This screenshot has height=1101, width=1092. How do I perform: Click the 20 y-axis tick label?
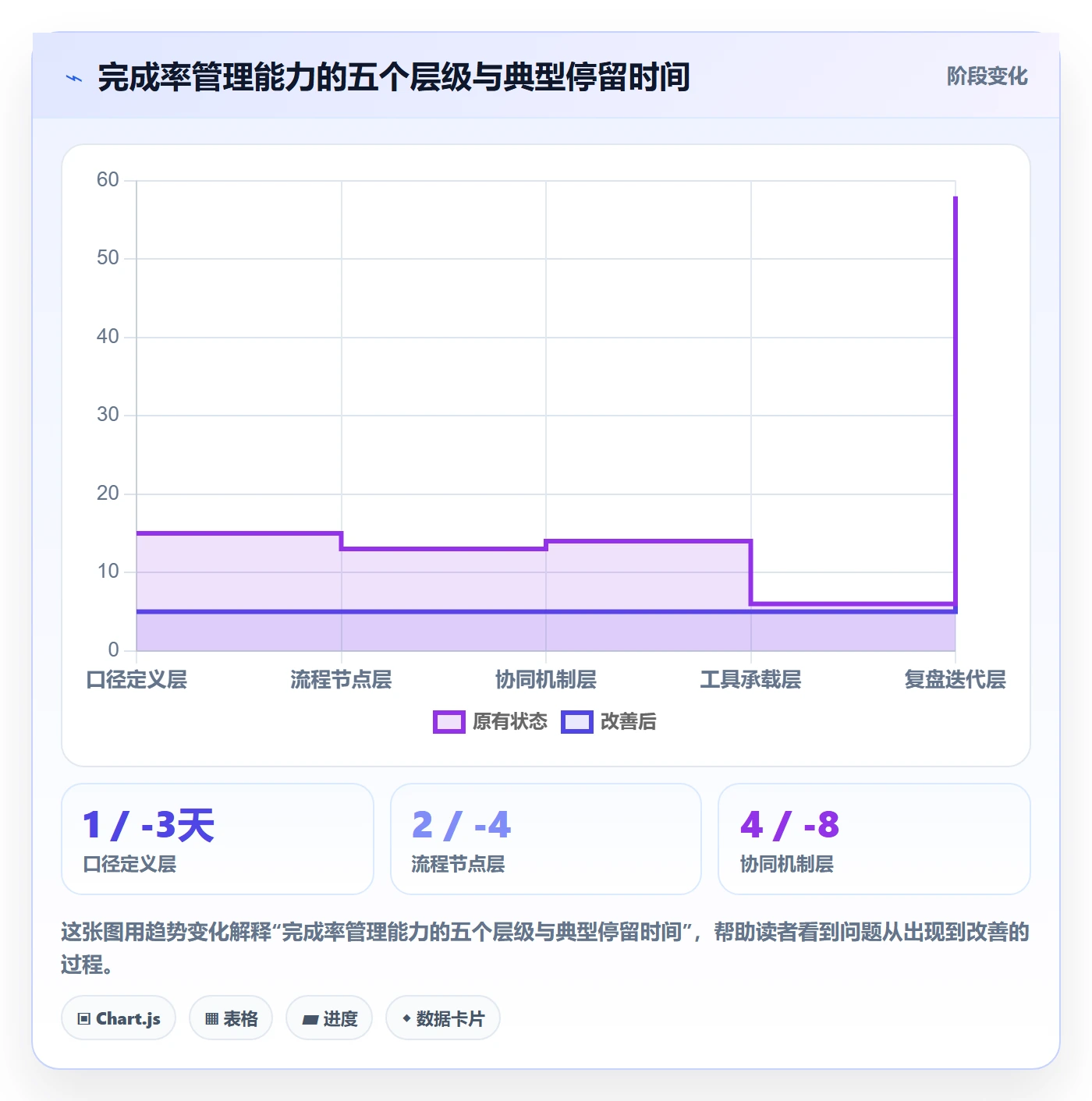pyautogui.click(x=108, y=494)
